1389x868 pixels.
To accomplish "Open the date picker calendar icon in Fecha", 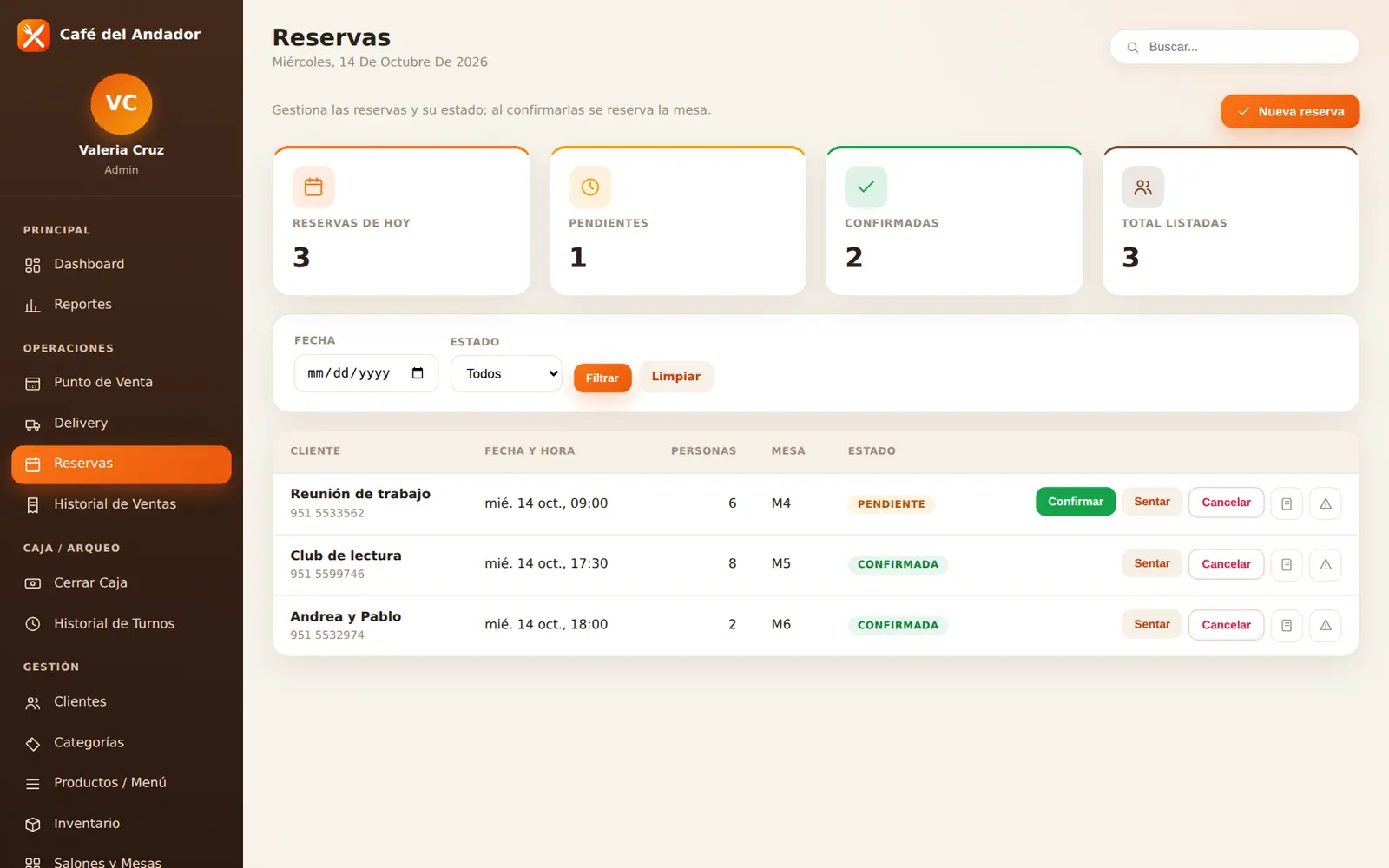I will 418,373.
